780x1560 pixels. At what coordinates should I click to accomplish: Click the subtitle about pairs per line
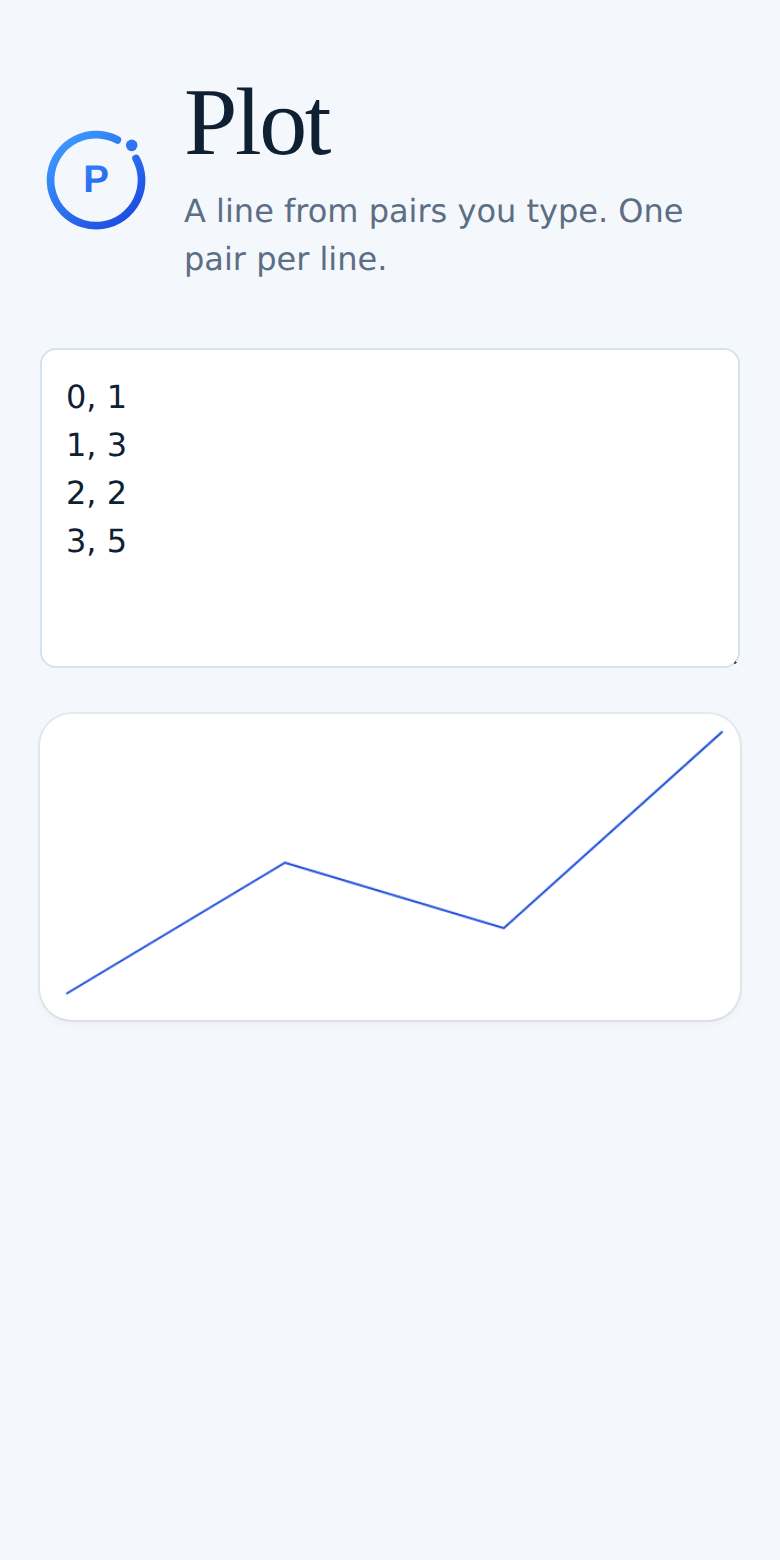pyautogui.click(x=433, y=236)
